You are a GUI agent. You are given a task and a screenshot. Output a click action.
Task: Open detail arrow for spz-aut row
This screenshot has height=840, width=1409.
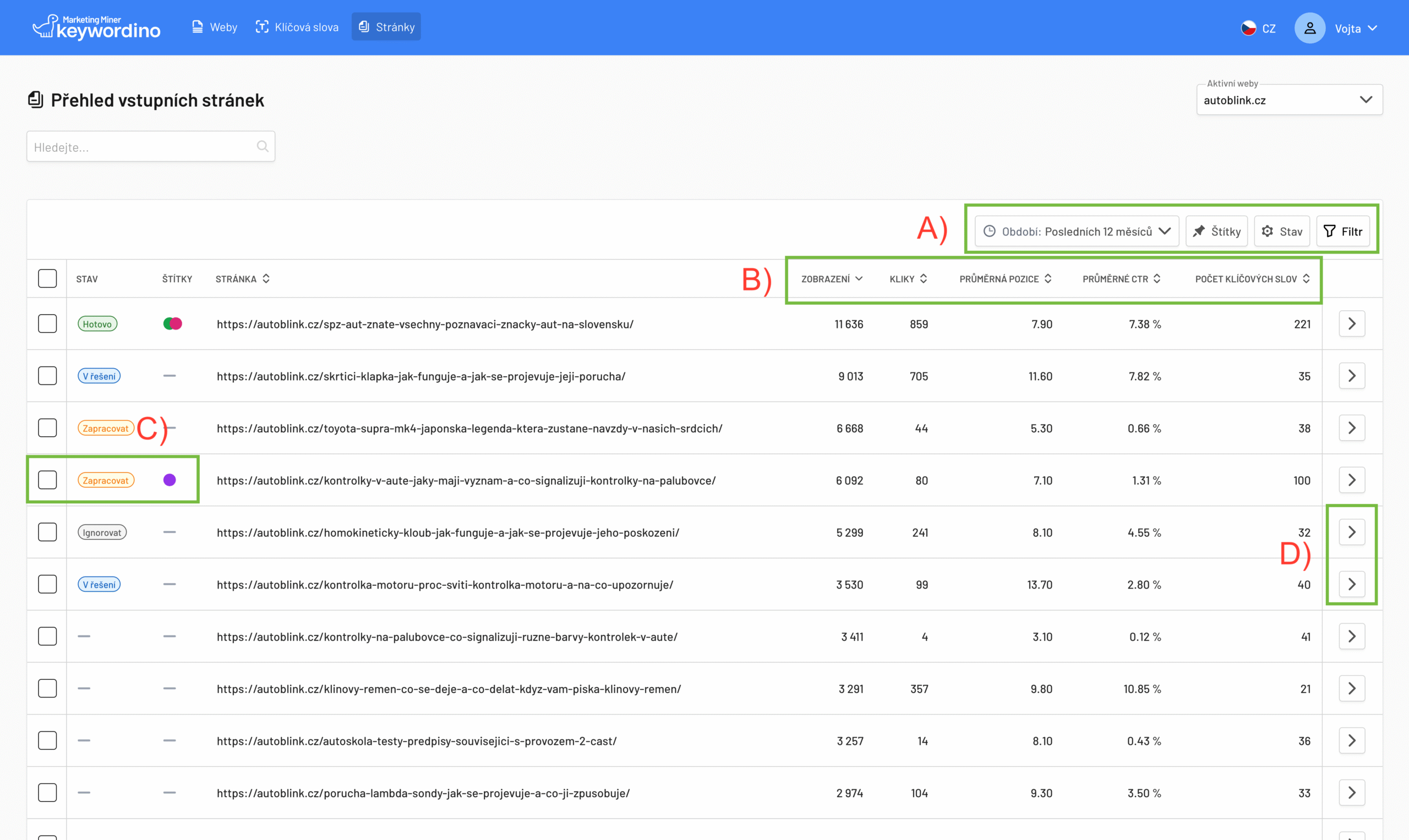coord(1351,324)
